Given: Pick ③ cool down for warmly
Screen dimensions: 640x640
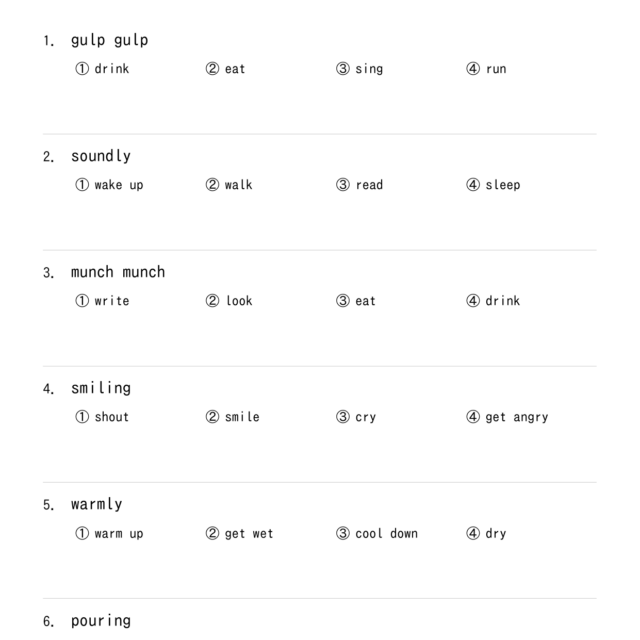Looking at the screenshot, I should (377, 533).
